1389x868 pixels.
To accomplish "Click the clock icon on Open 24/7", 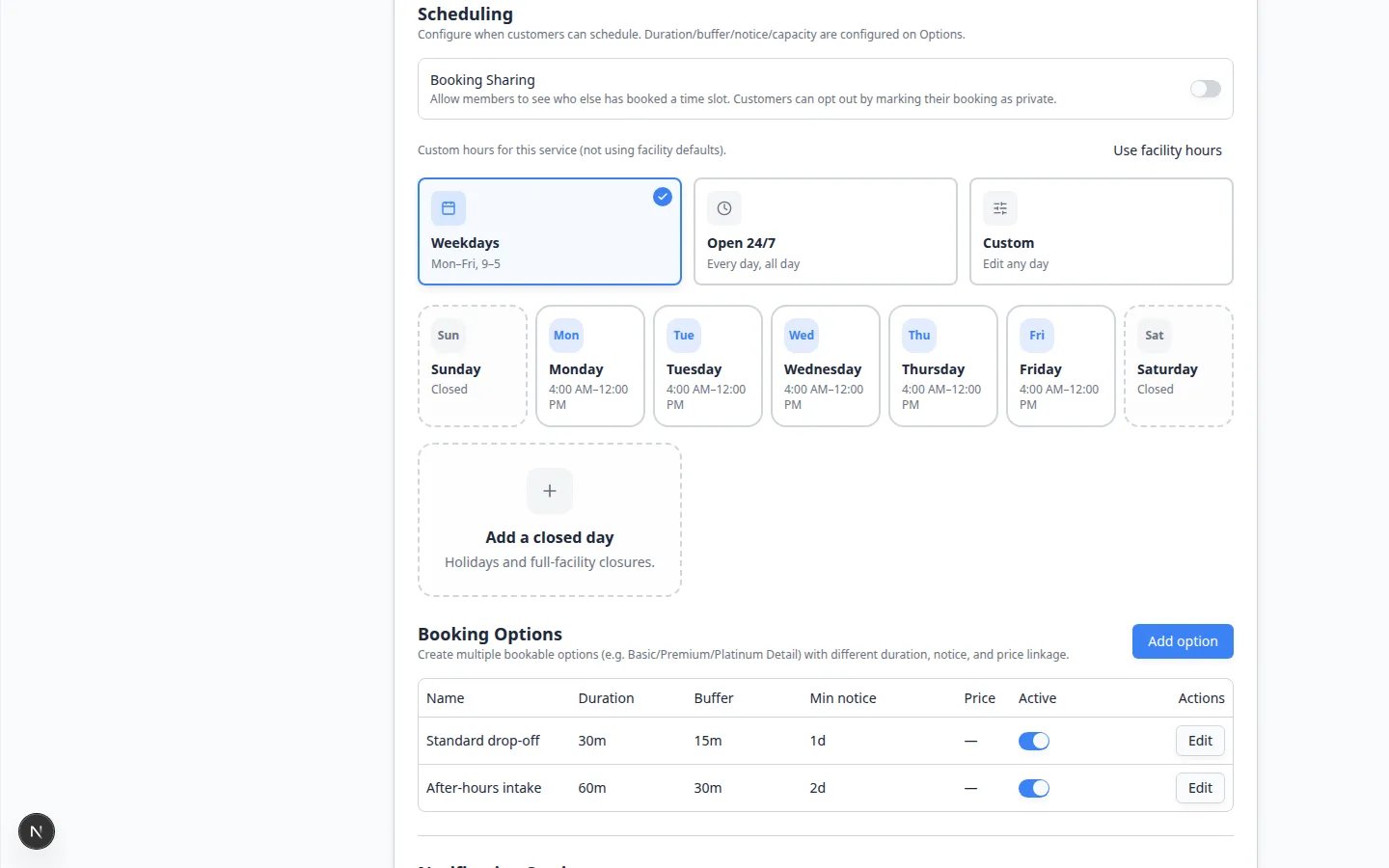I will 724,208.
